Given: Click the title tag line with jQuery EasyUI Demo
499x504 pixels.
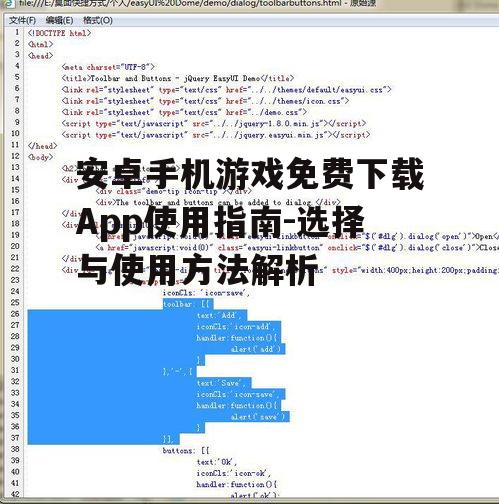Looking at the screenshot, I should [x=178, y=78].
